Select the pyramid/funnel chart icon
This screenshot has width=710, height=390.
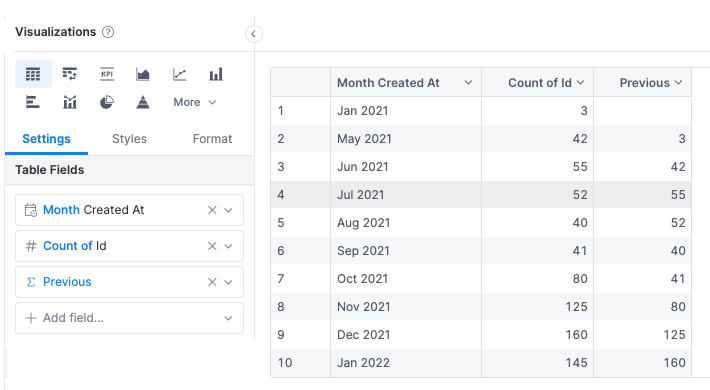(143, 102)
